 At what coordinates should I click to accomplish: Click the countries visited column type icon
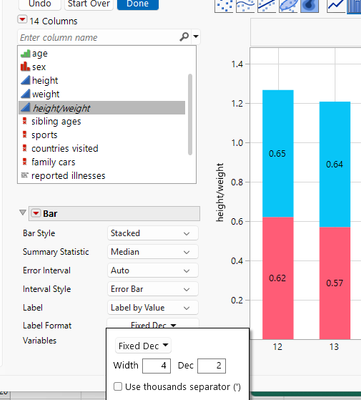pyautogui.click(x=24, y=148)
